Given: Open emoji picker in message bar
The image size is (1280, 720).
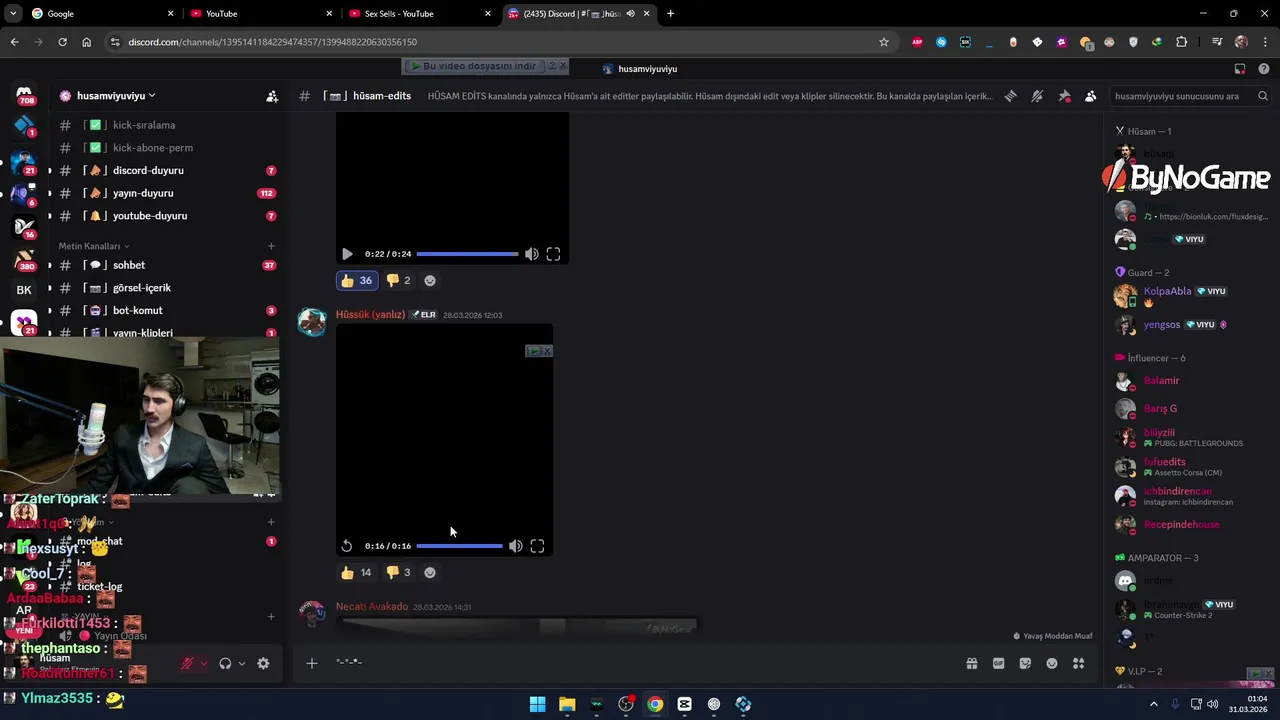Looking at the screenshot, I should pos(1052,663).
